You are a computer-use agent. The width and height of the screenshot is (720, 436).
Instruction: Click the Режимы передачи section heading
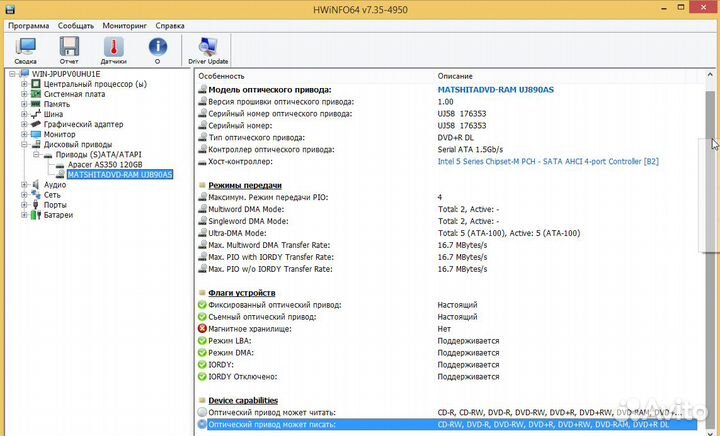tap(245, 185)
